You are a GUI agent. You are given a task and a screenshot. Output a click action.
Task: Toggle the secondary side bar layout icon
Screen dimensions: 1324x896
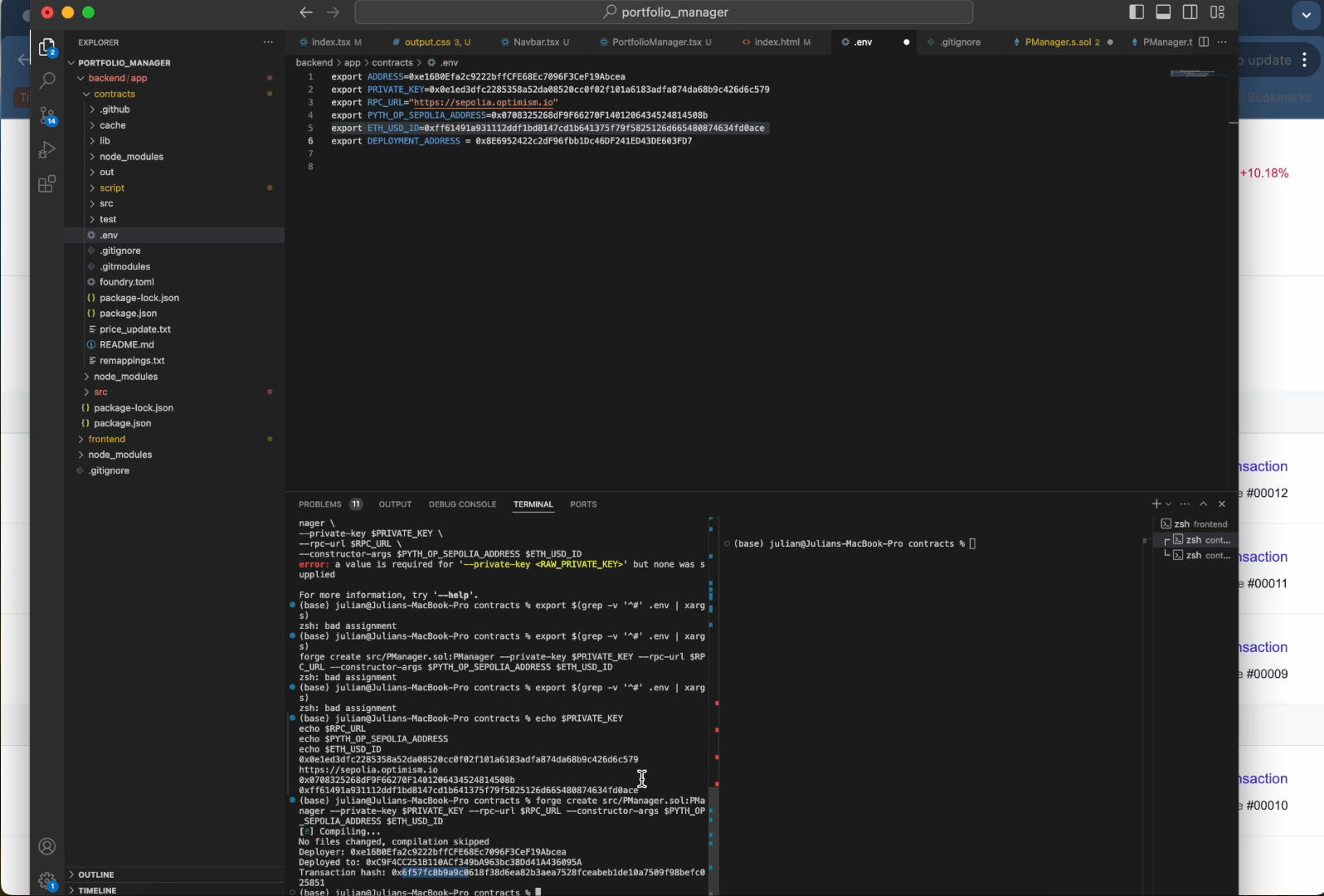coord(1190,12)
